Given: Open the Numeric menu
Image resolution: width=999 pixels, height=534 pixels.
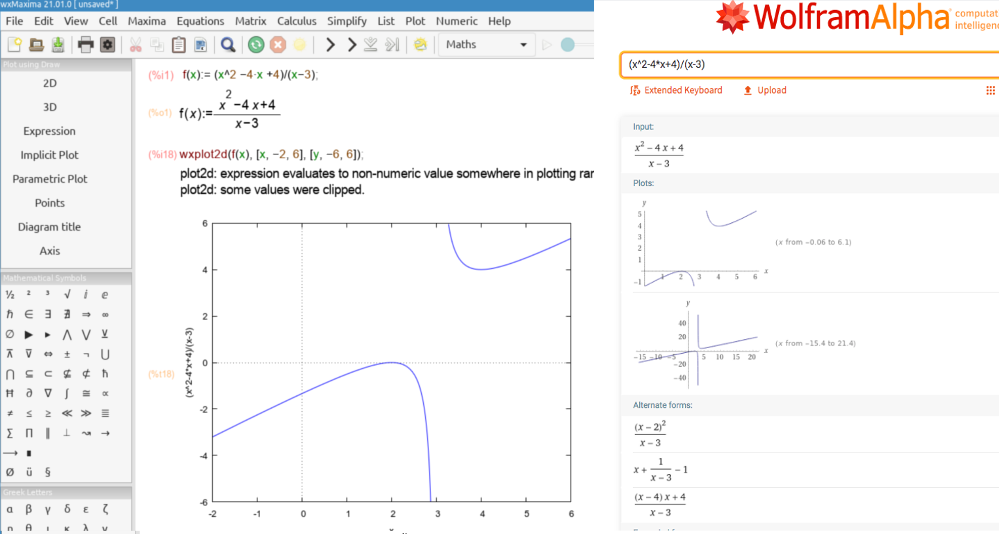Looking at the screenshot, I should point(456,21).
